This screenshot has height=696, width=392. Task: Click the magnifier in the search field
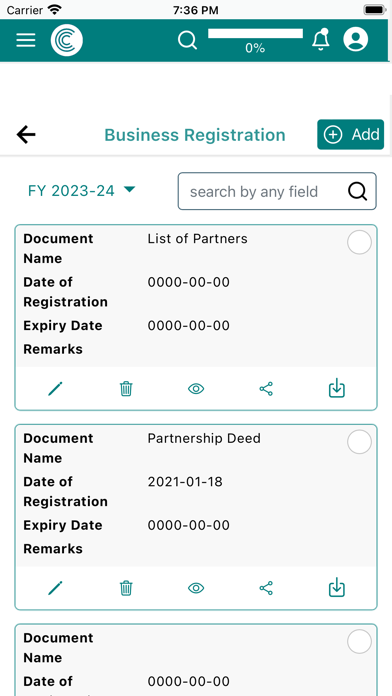(x=357, y=191)
